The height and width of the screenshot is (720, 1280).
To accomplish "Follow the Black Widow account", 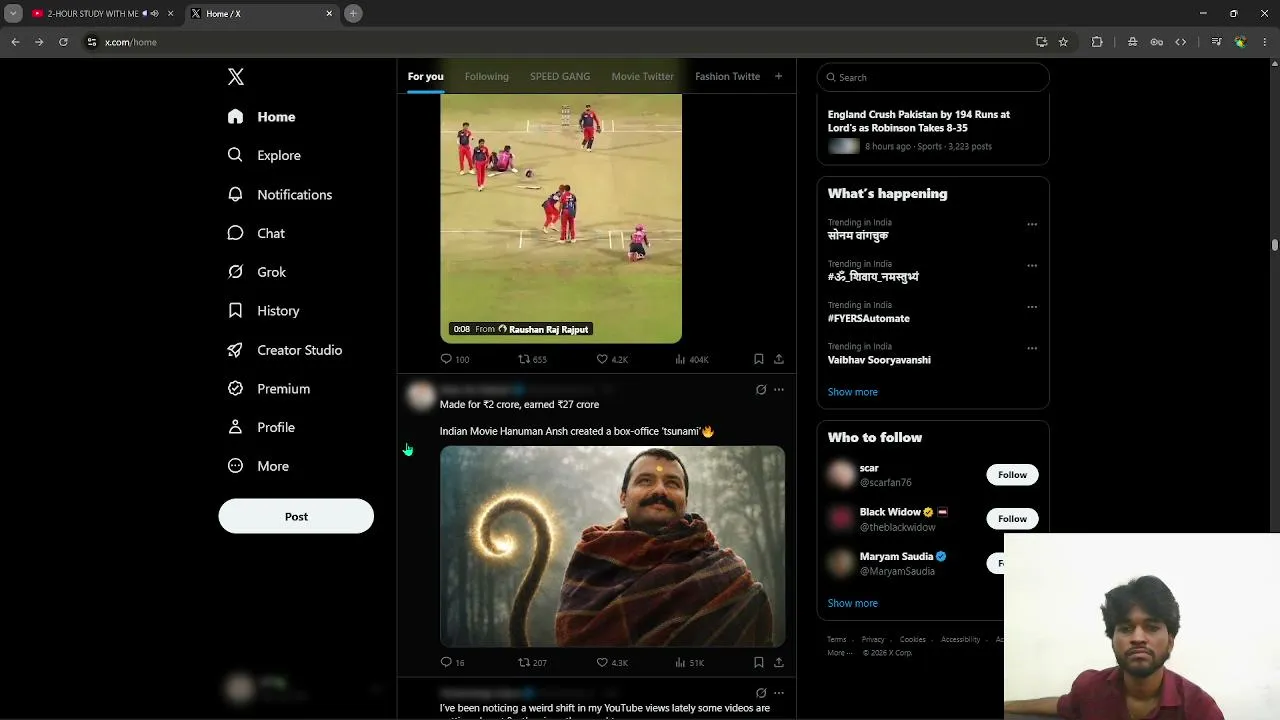I will (1012, 519).
